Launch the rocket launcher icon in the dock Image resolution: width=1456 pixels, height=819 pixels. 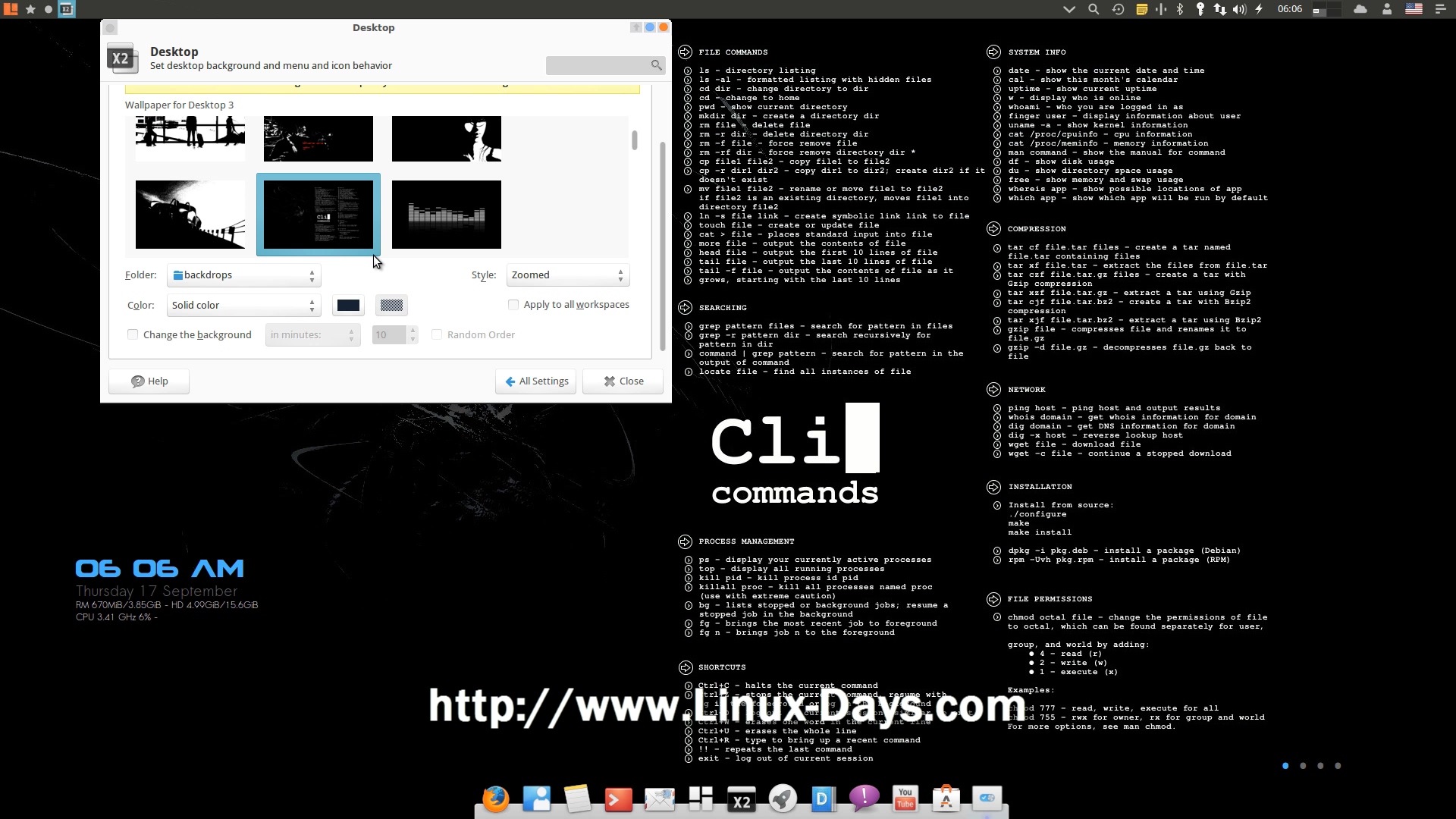783,799
